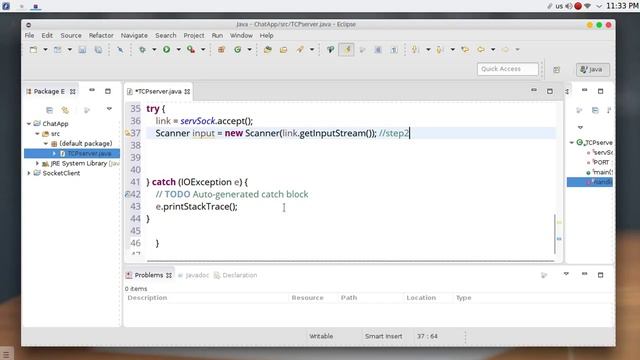
Task: Open the Run dropdown arrow
Action: (178, 50)
